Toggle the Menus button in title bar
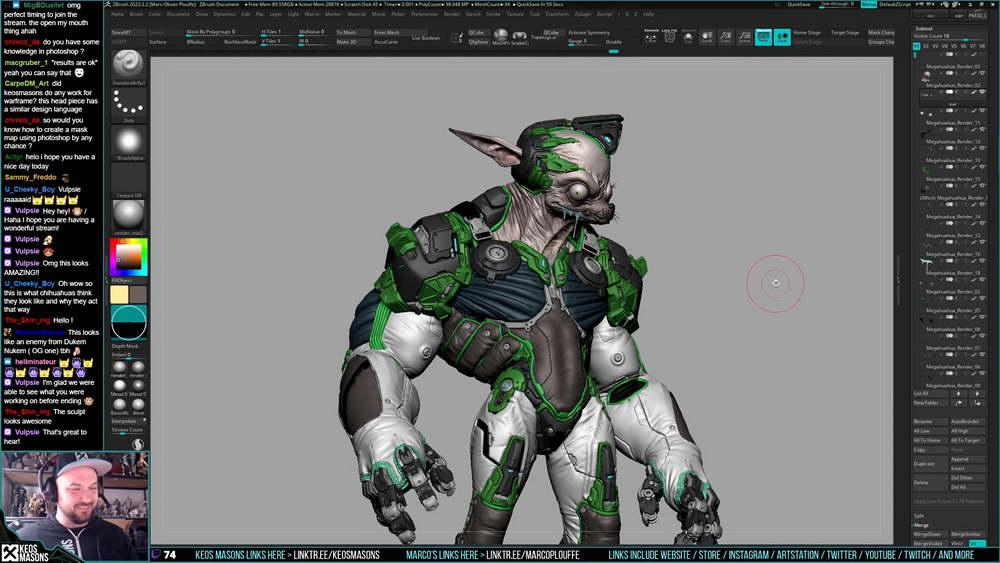1000x563 pixels. click(869, 4)
